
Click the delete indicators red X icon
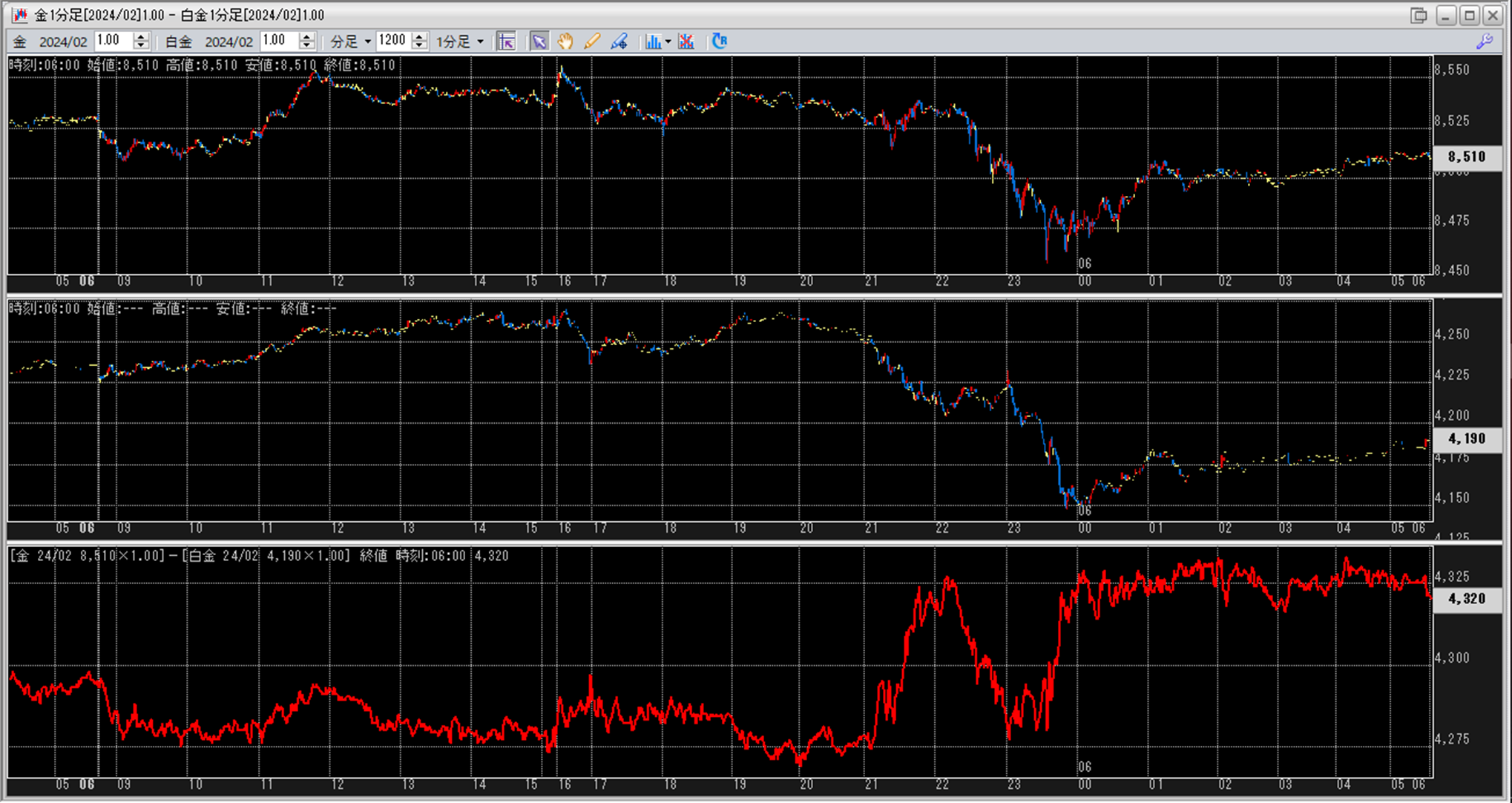point(686,42)
